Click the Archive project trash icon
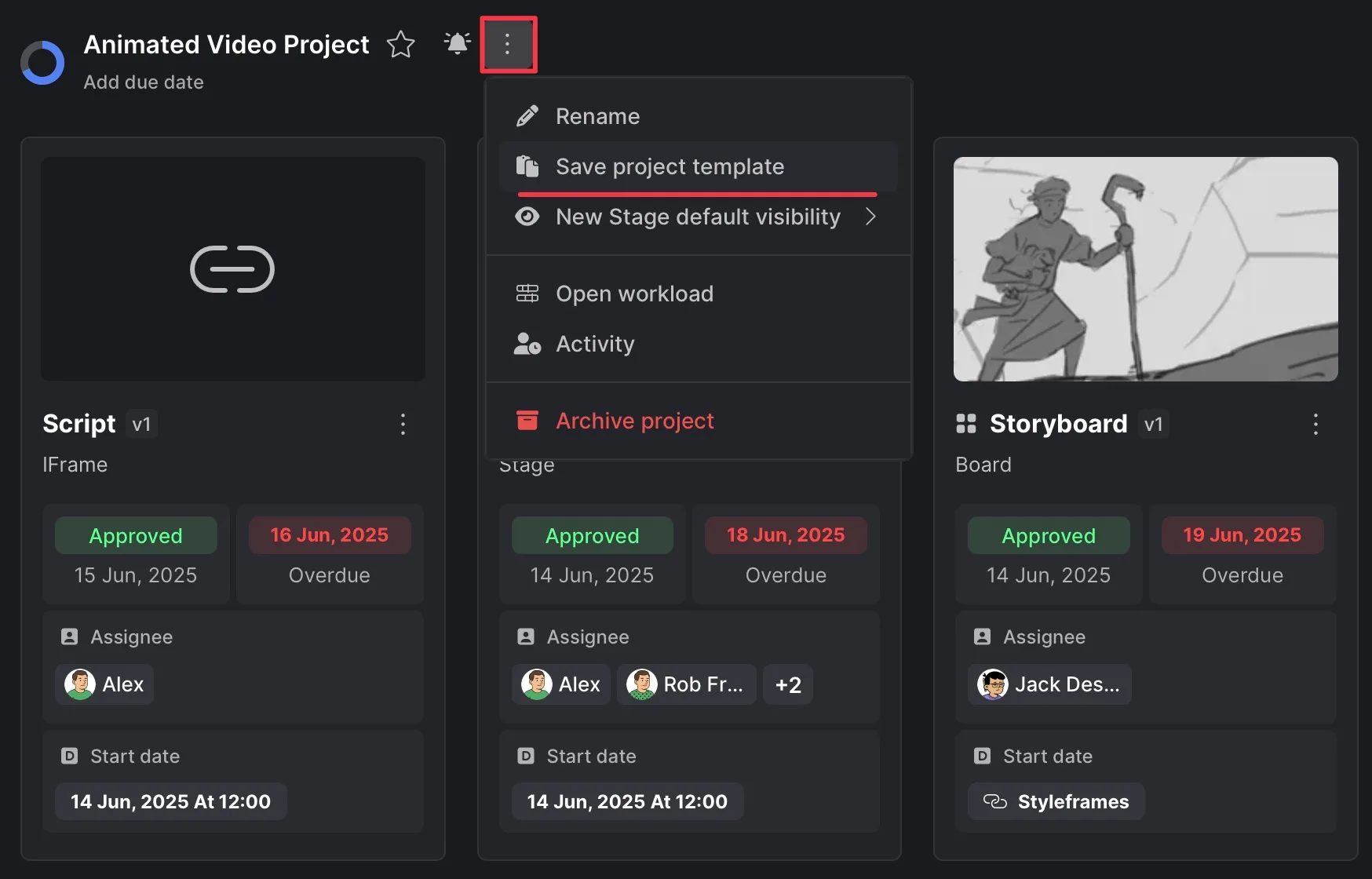1372x879 pixels. pos(527,420)
